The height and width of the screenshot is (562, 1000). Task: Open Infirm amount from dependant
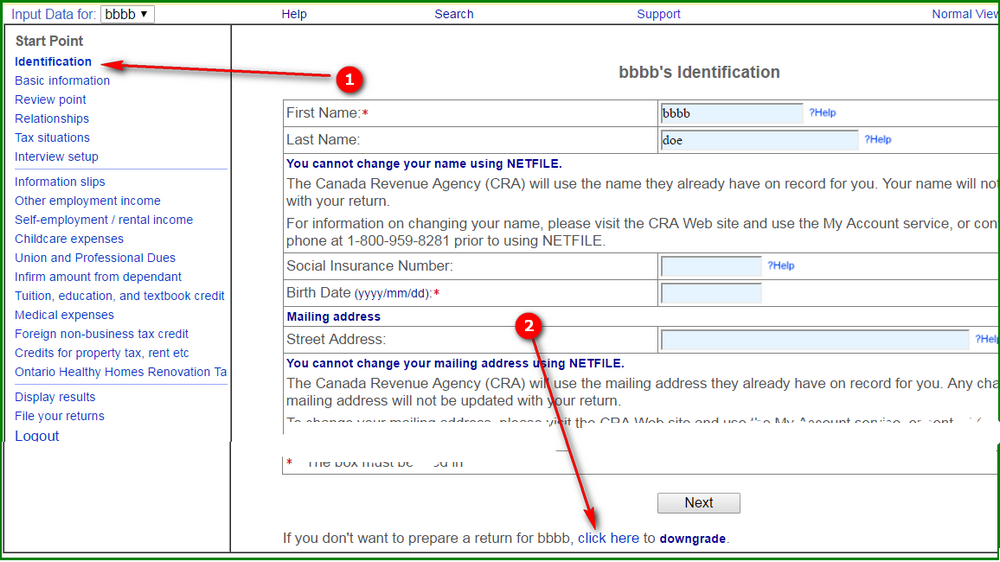tap(98, 277)
